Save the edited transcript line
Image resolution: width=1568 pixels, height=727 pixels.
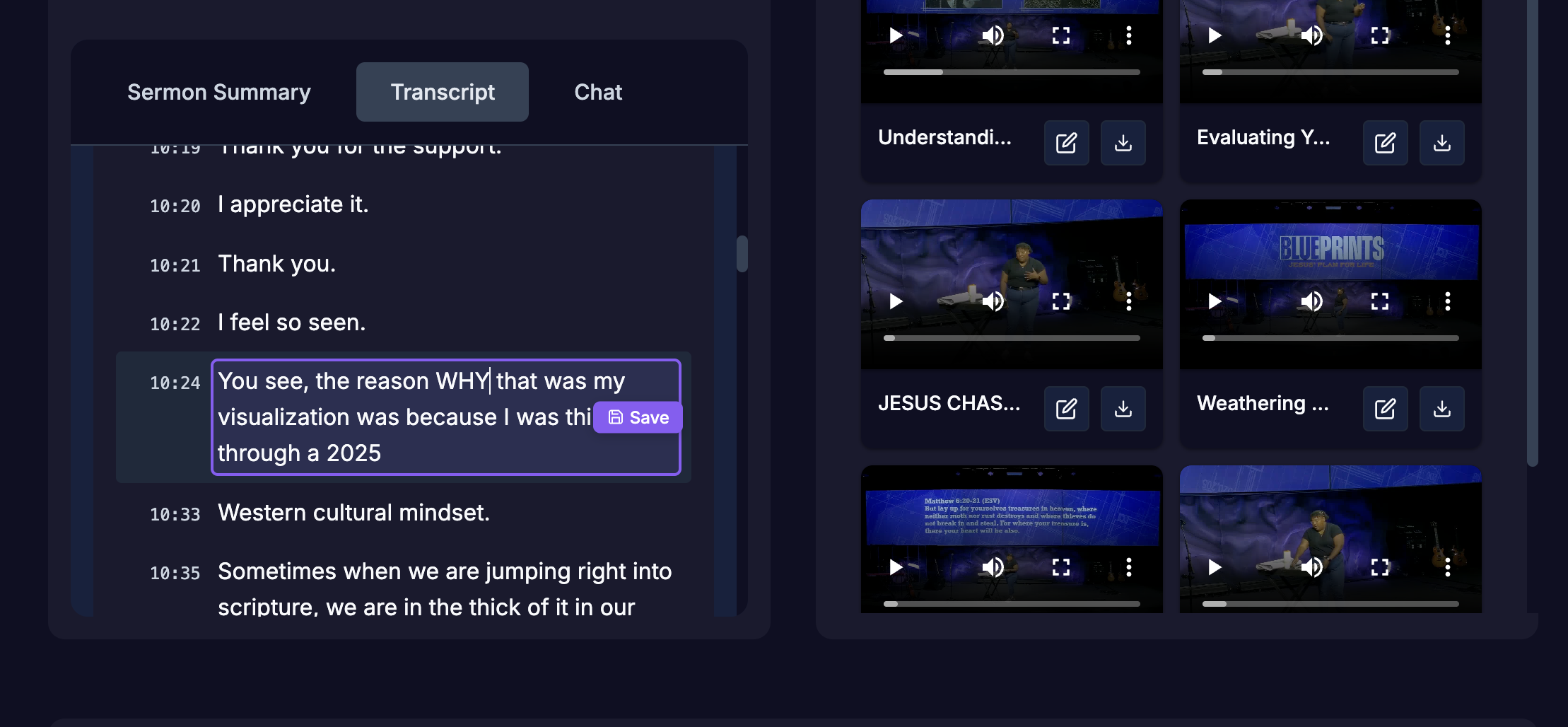coord(638,417)
